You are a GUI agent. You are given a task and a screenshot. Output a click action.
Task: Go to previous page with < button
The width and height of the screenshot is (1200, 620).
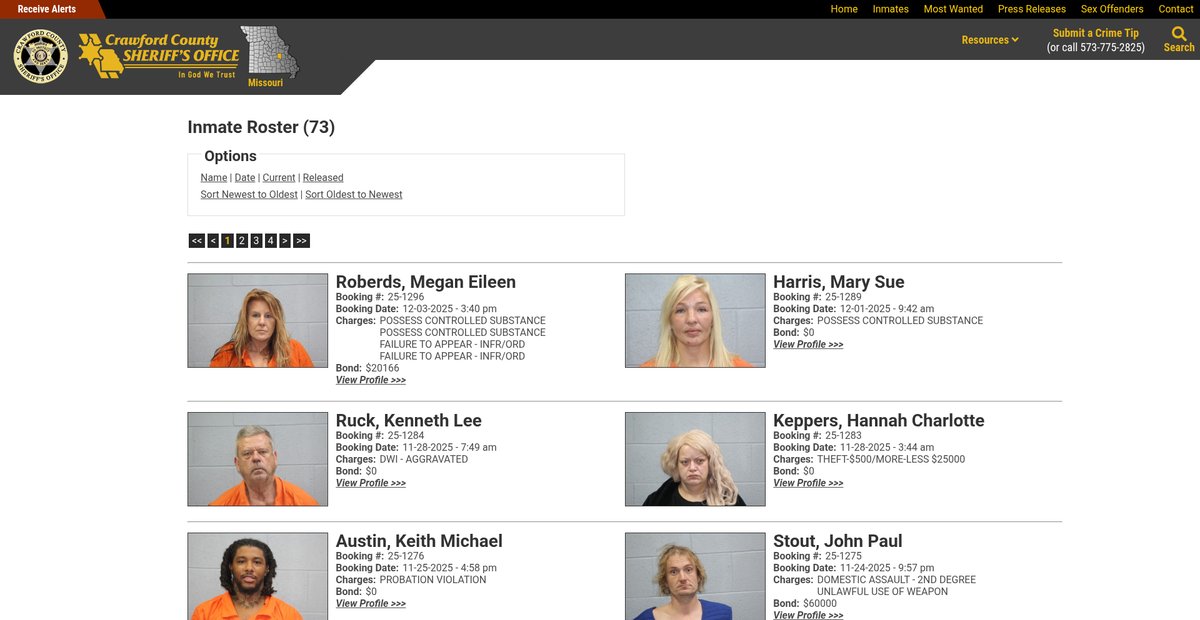(213, 241)
